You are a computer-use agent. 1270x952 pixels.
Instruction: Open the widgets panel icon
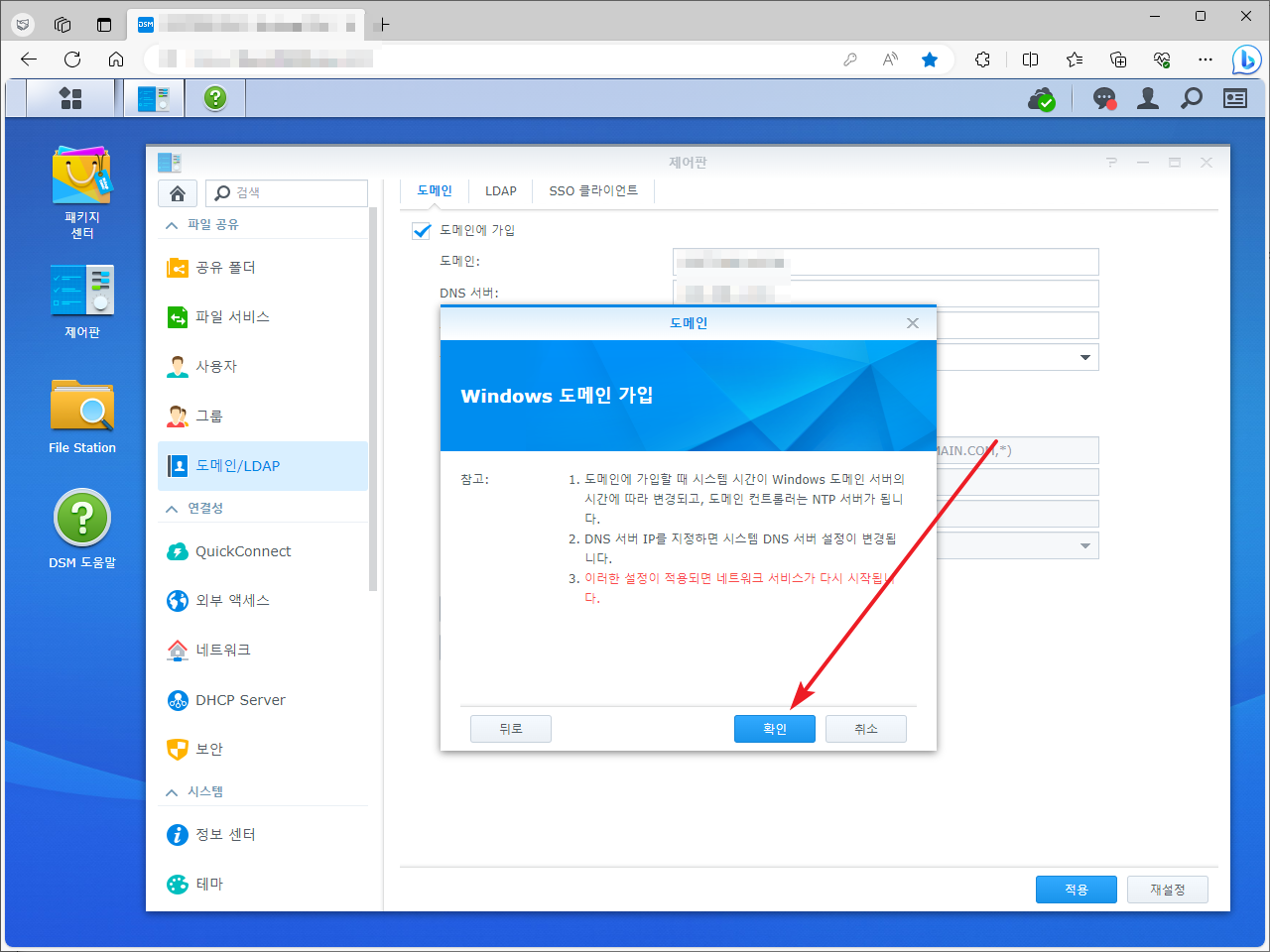point(1235,98)
